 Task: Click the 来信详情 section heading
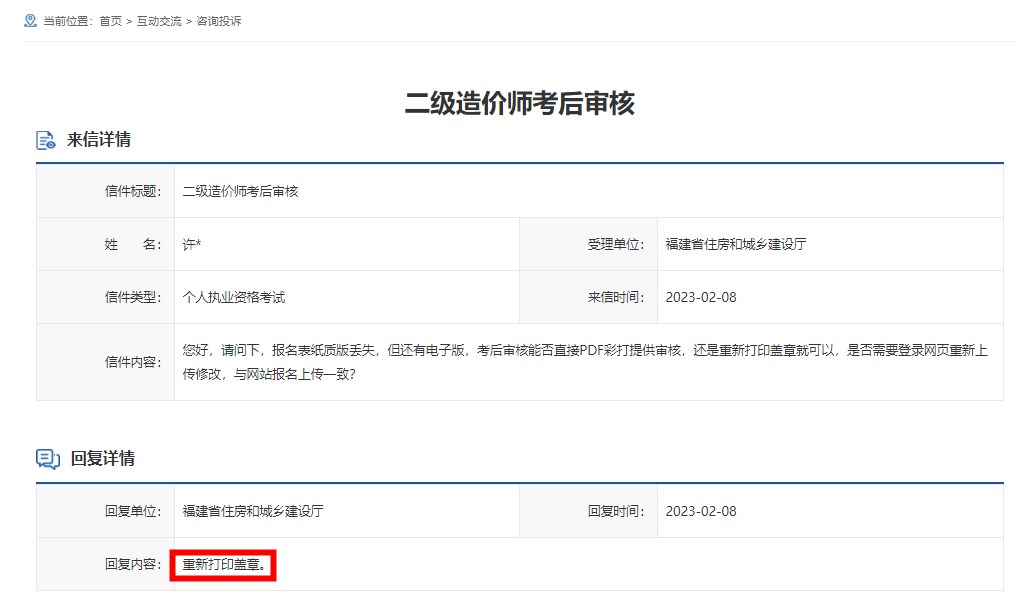pyautogui.click(x=98, y=140)
